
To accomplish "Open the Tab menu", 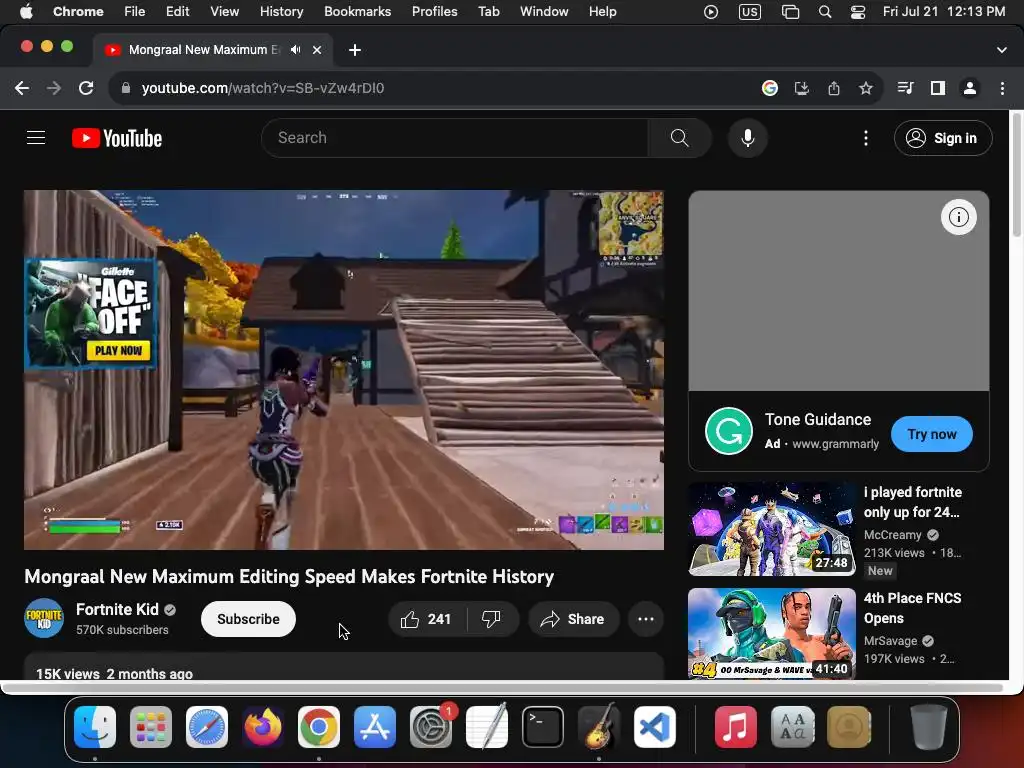I will pyautogui.click(x=488, y=11).
